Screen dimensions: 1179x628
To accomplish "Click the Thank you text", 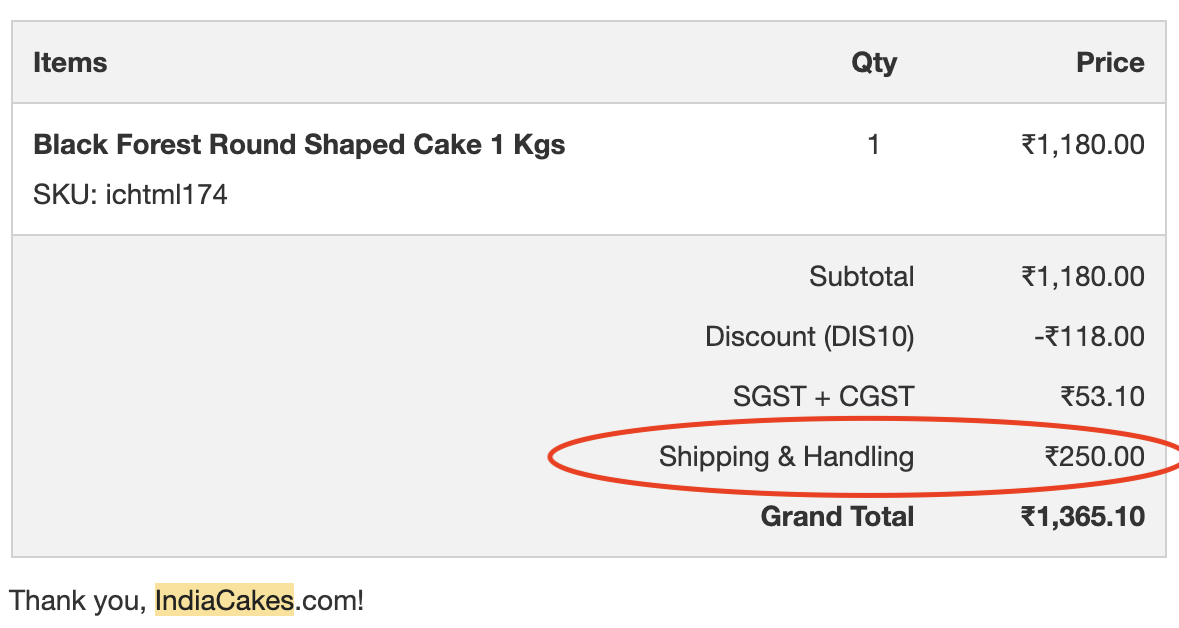I will coord(78,600).
